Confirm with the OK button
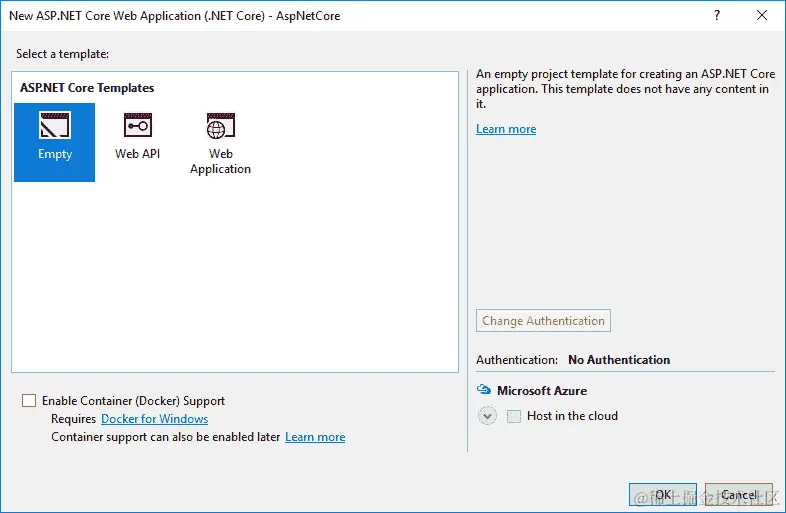The image size is (786, 513). [x=663, y=495]
